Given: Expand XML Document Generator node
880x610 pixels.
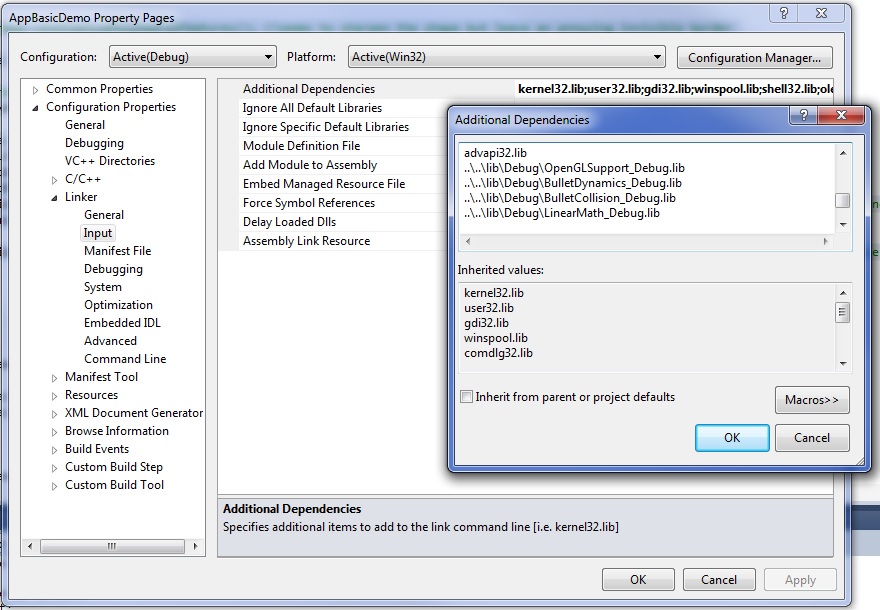Looking at the screenshot, I should click(54, 414).
